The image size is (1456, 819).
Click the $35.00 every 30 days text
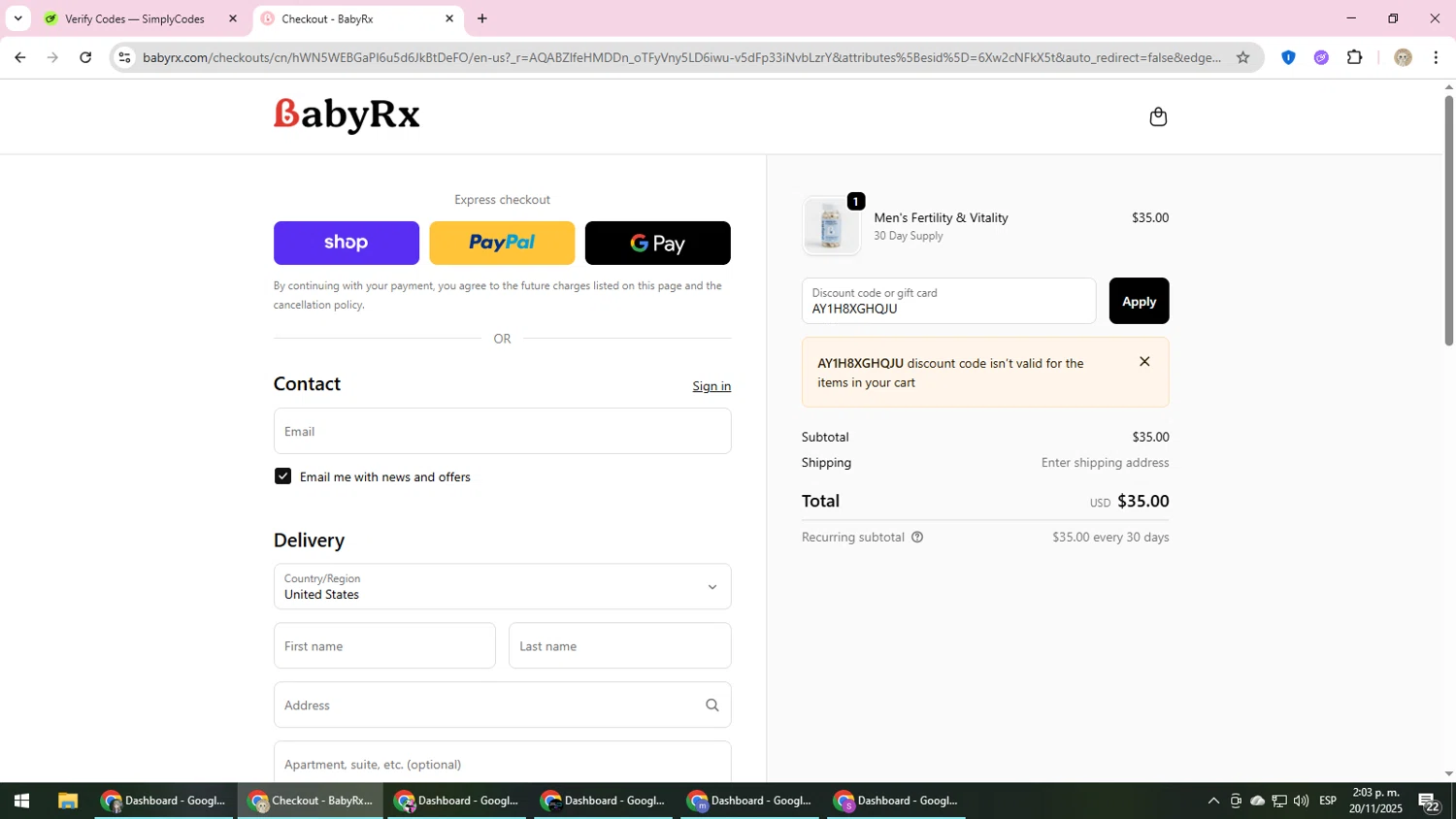(x=1110, y=537)
